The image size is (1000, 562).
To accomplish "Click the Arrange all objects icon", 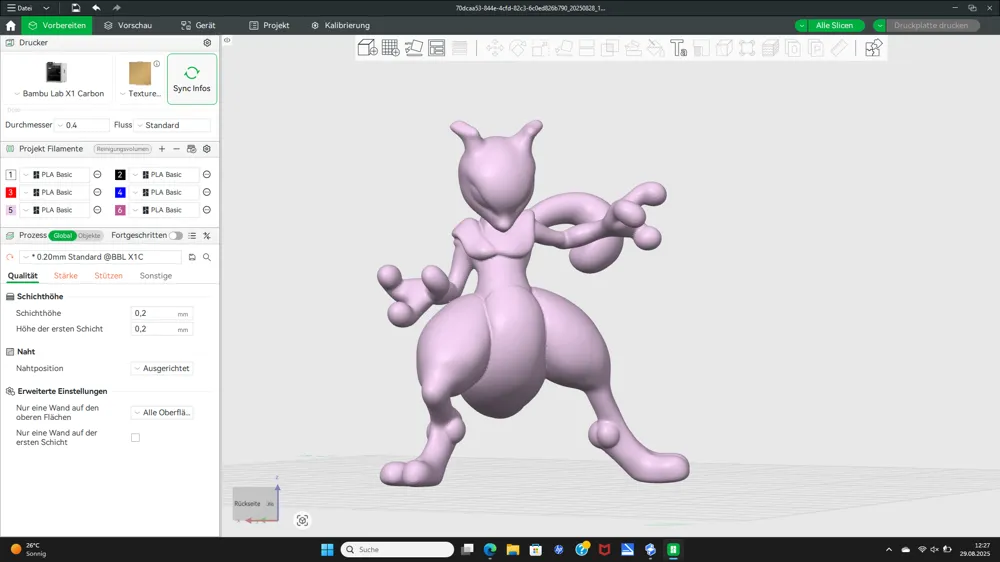I will pos(437,48).
